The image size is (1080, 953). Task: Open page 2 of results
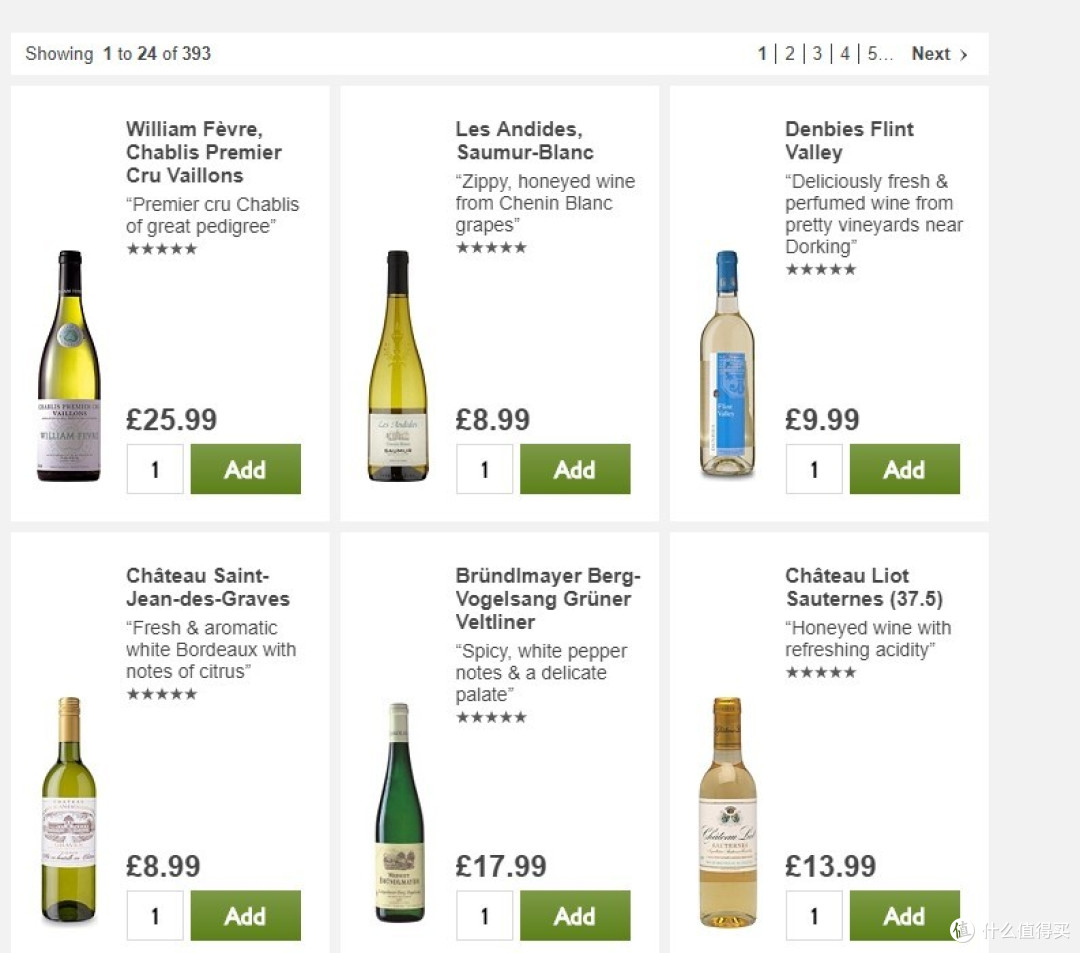789,54
